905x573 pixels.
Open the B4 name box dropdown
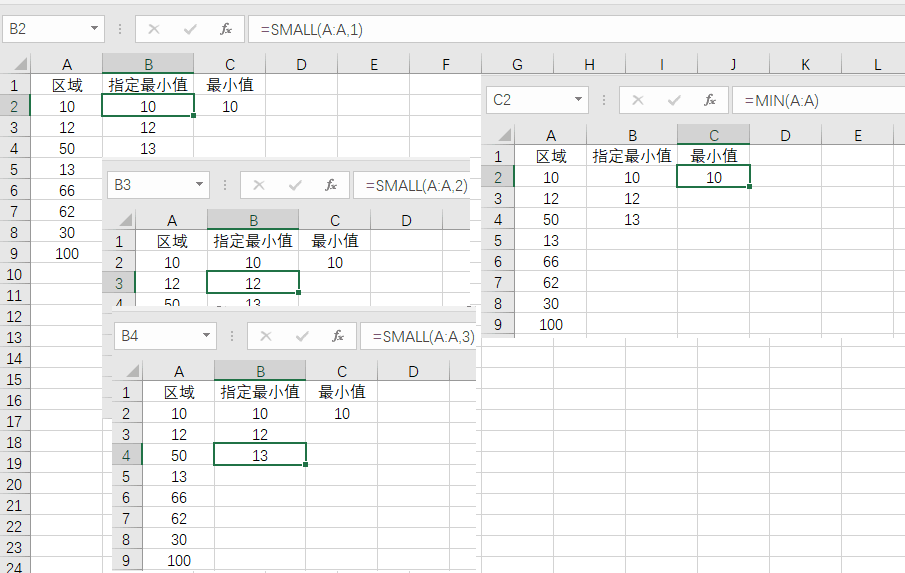pos(206,335)
